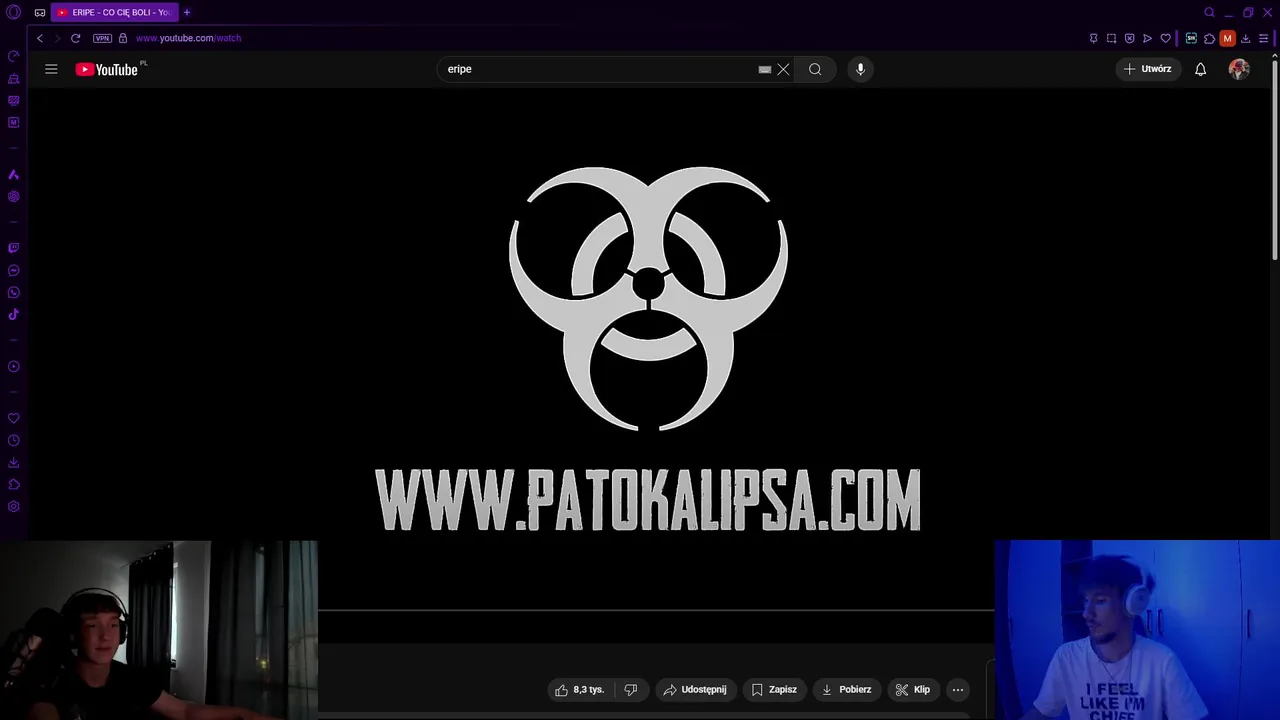Open the GX Corner gamepad icon
This screenshot has height=720, width=1280.
click(x=40, y=13)
